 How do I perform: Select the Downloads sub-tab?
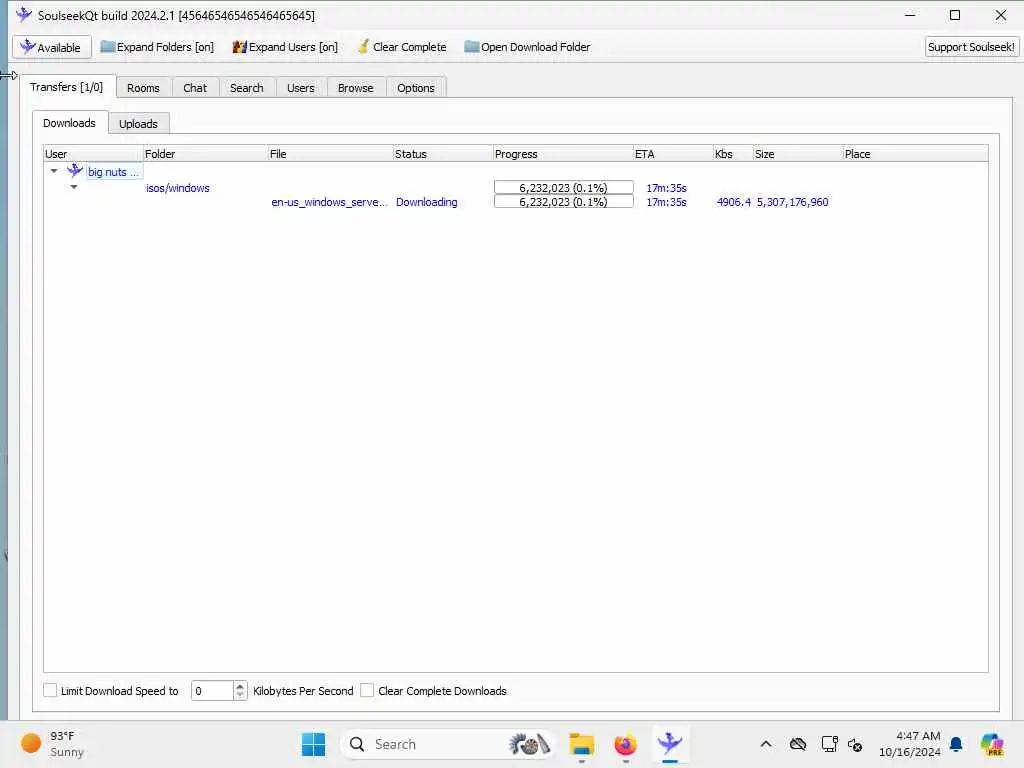pos(70,123)
